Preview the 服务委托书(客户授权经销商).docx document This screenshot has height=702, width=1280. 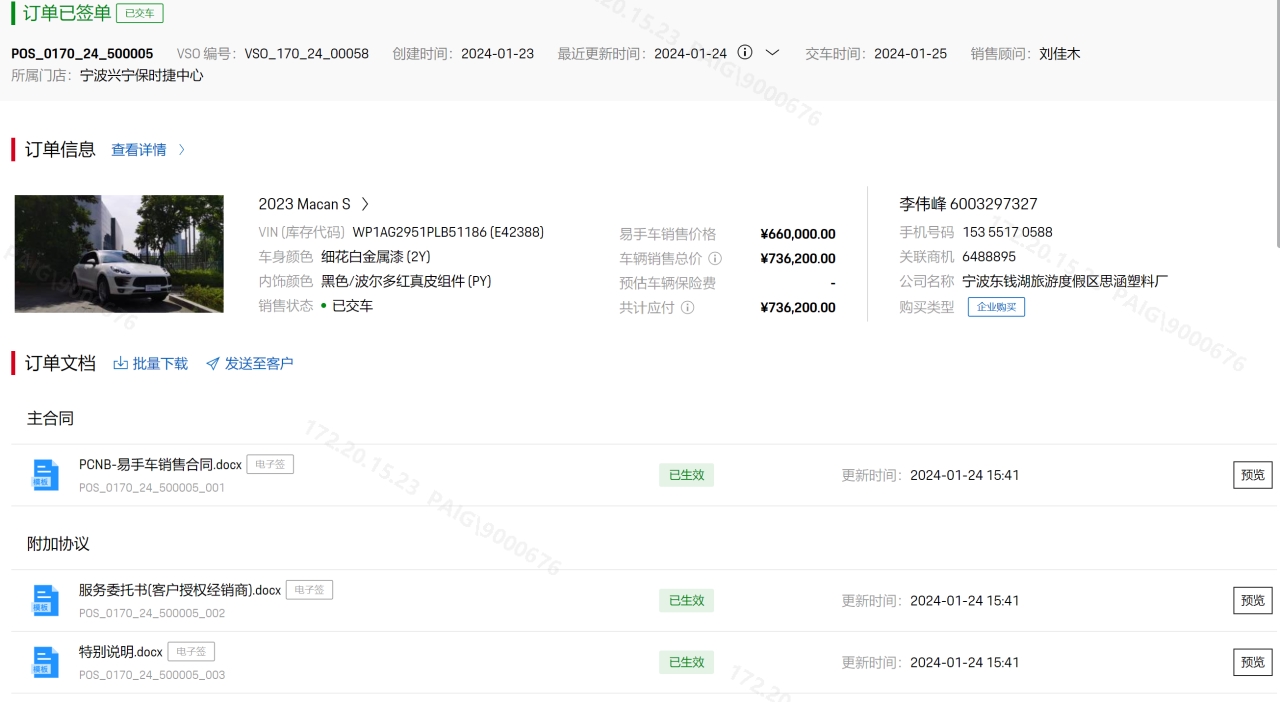coord(1253,601)
